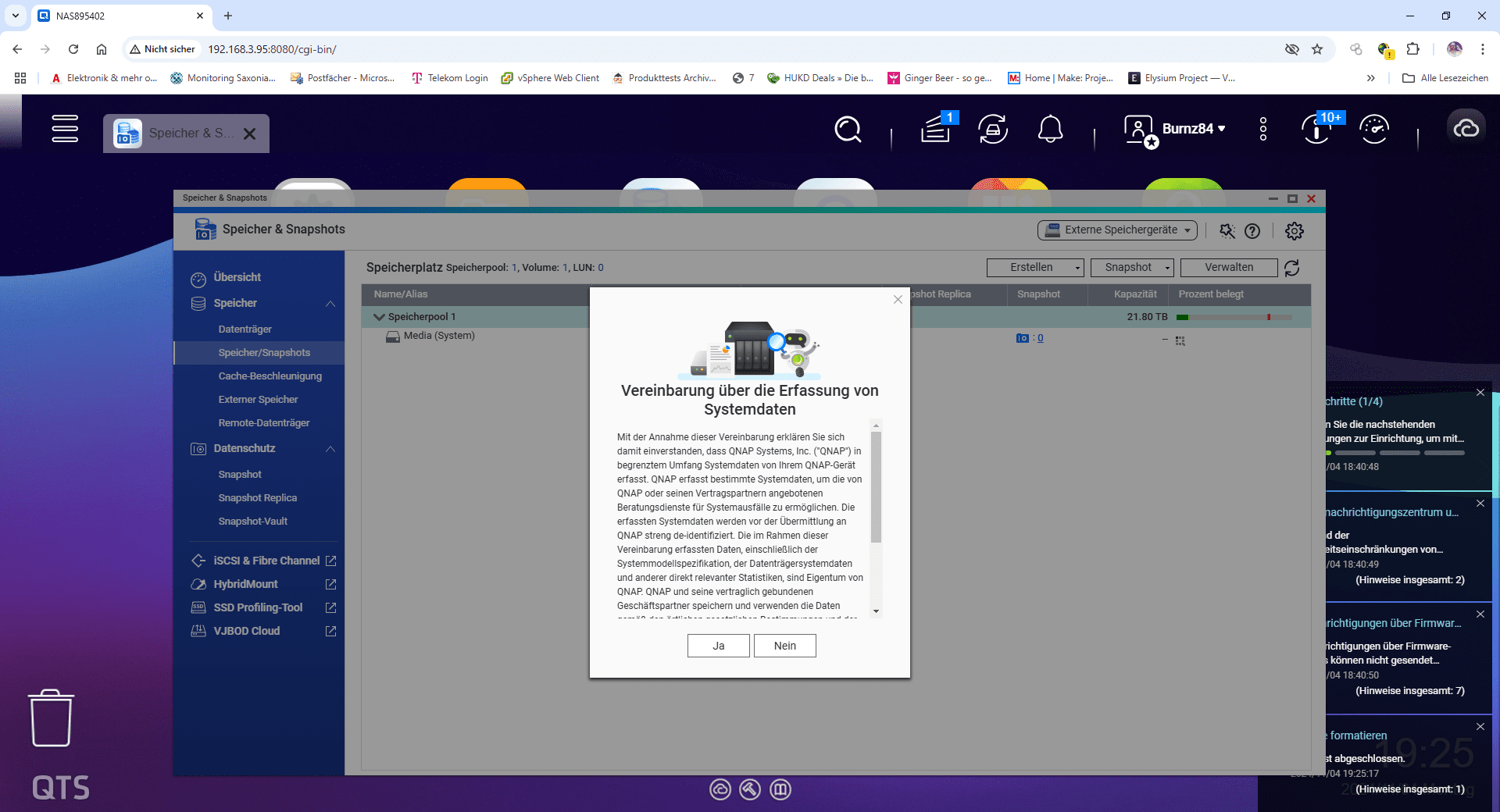Viewport: 1500px width, 812px height.
Task: Click the snapshot count link 0
Action: click(x=1041, y=338)
